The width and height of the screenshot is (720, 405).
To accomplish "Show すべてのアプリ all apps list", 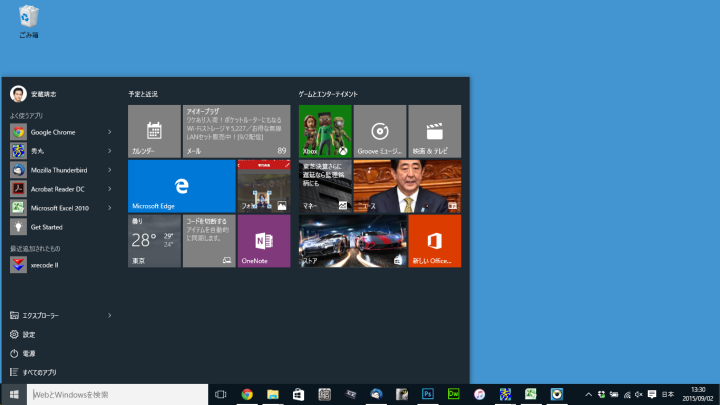I will (39, 372).
